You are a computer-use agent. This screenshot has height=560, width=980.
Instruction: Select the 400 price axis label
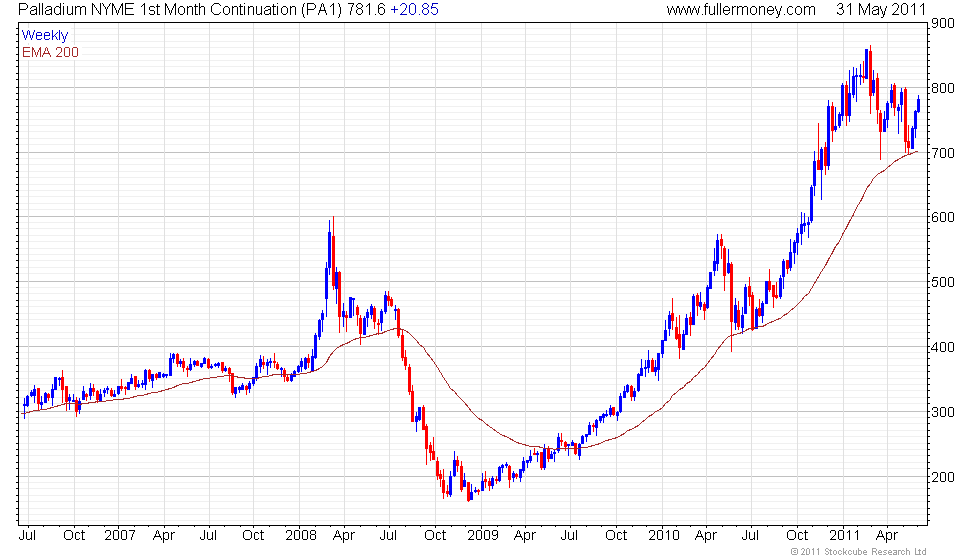[x=942, y=348]
